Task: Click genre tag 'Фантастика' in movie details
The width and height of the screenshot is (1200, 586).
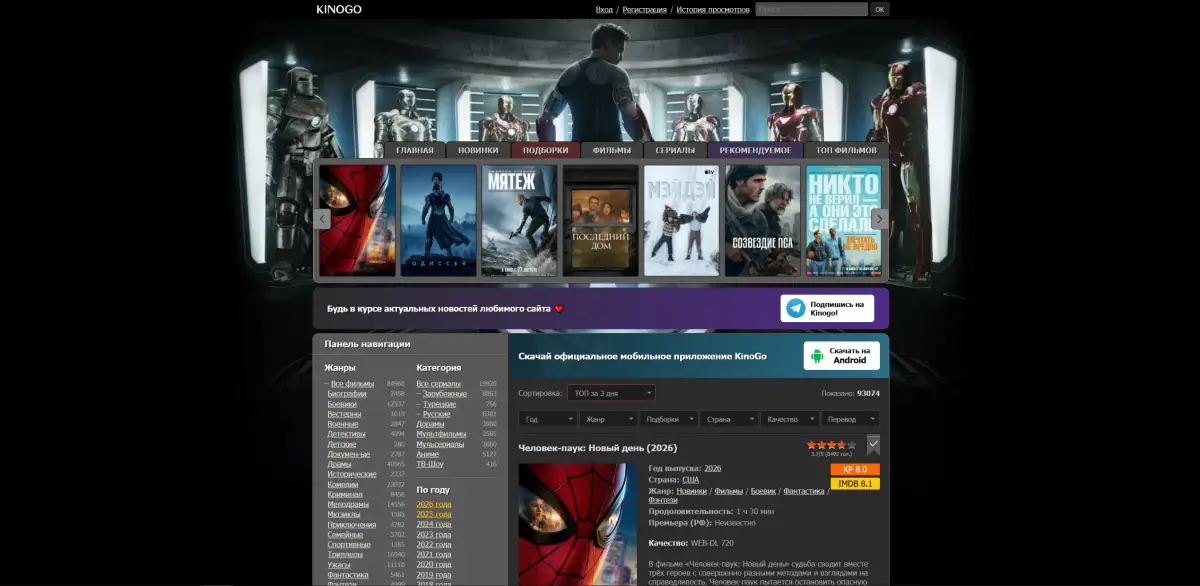Action: pyautogui.click(x=803, y=491)
